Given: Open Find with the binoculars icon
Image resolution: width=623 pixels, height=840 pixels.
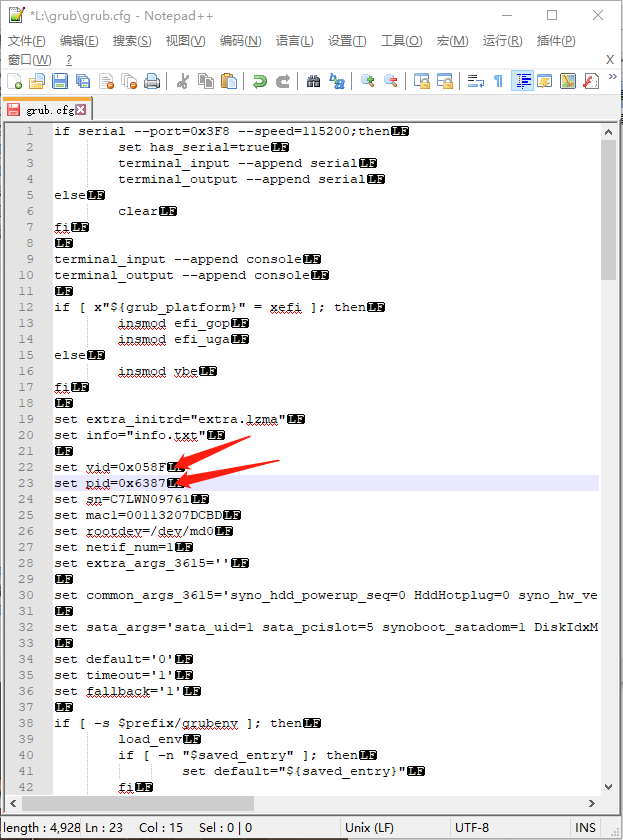Looking at the screenshot, I should click(313, 81).
